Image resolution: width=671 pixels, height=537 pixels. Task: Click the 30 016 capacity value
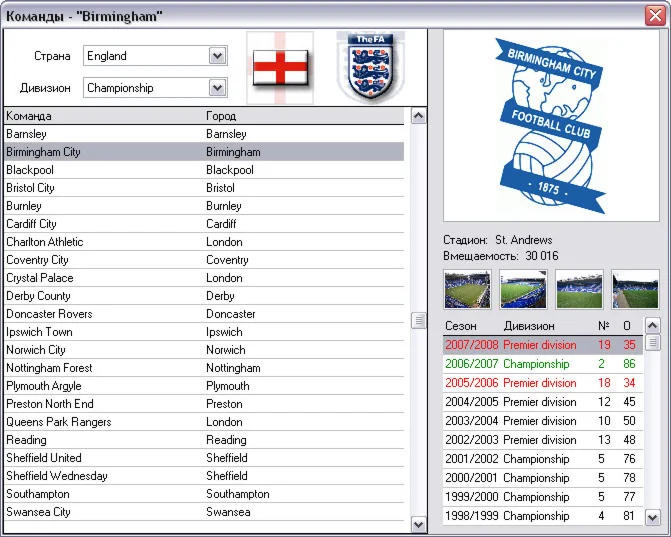[542, 256]
